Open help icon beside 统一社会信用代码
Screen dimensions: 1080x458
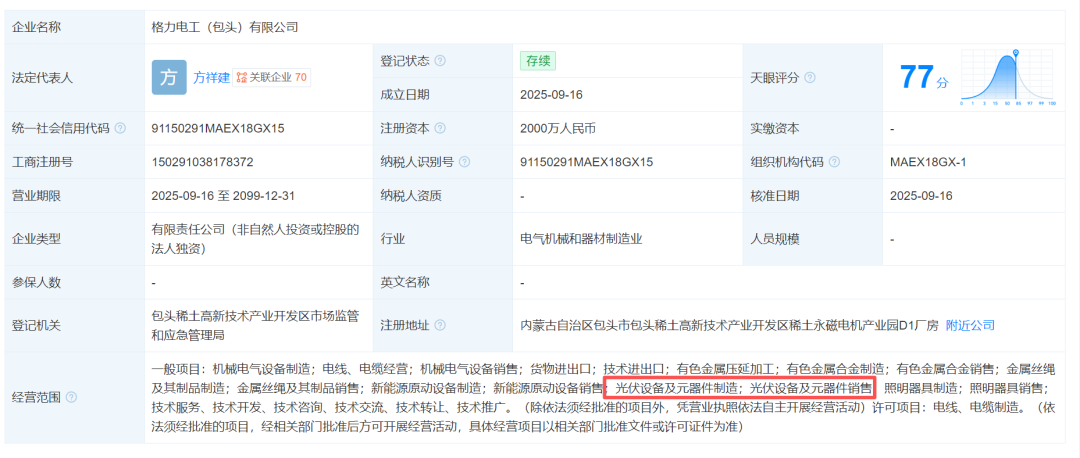121,128
